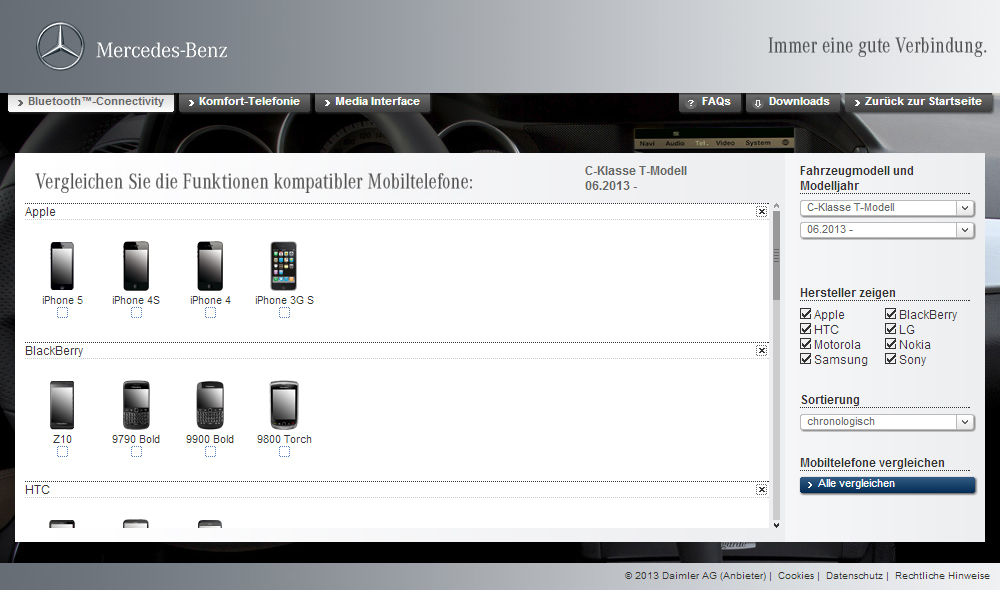Click the BlackBerry 9900 Bold image
The height and width of the screenshot is (590, 1000).
pyautogui.click(x=210, y=405)
